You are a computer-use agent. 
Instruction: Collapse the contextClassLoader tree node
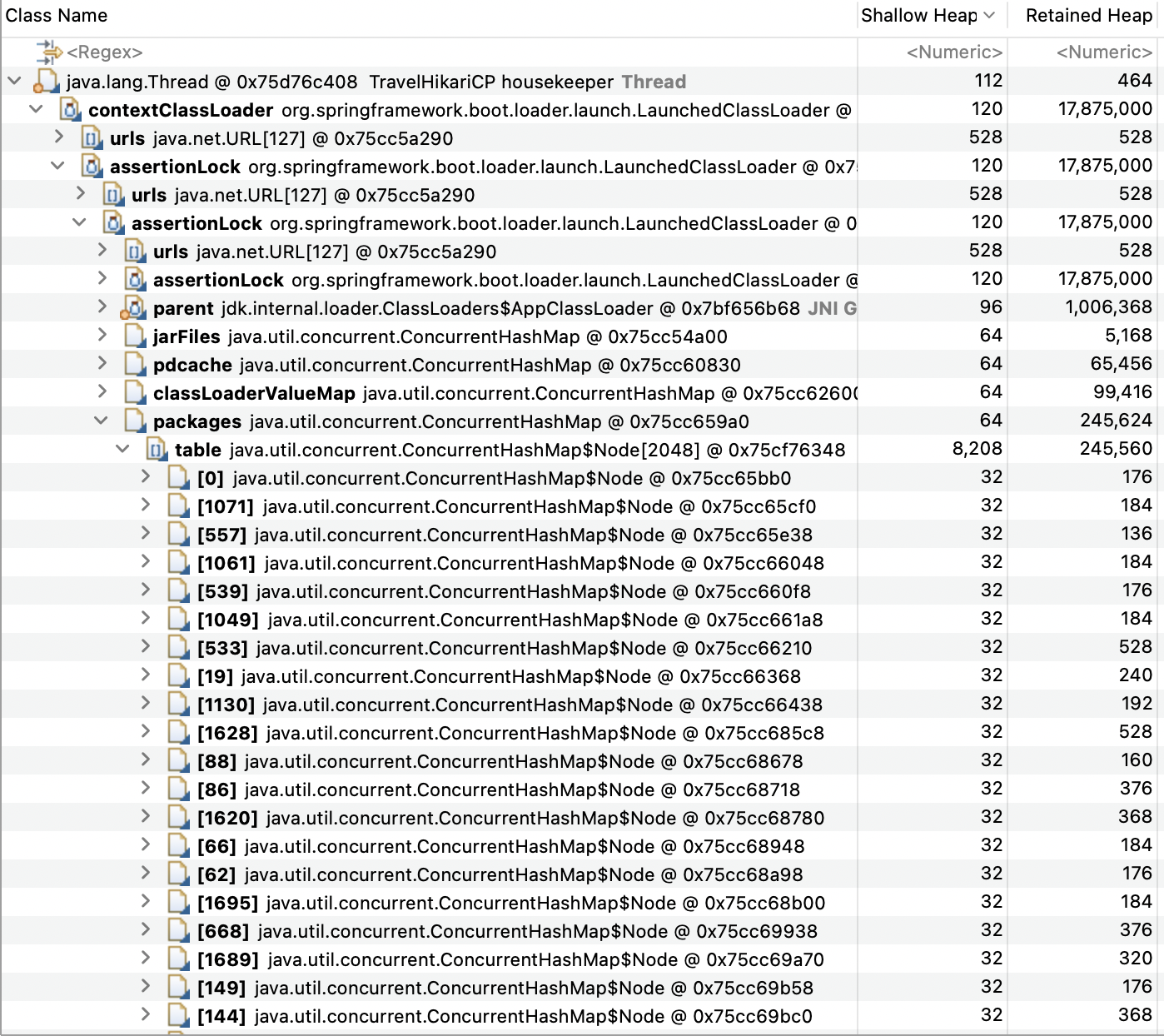pos(36,109)
